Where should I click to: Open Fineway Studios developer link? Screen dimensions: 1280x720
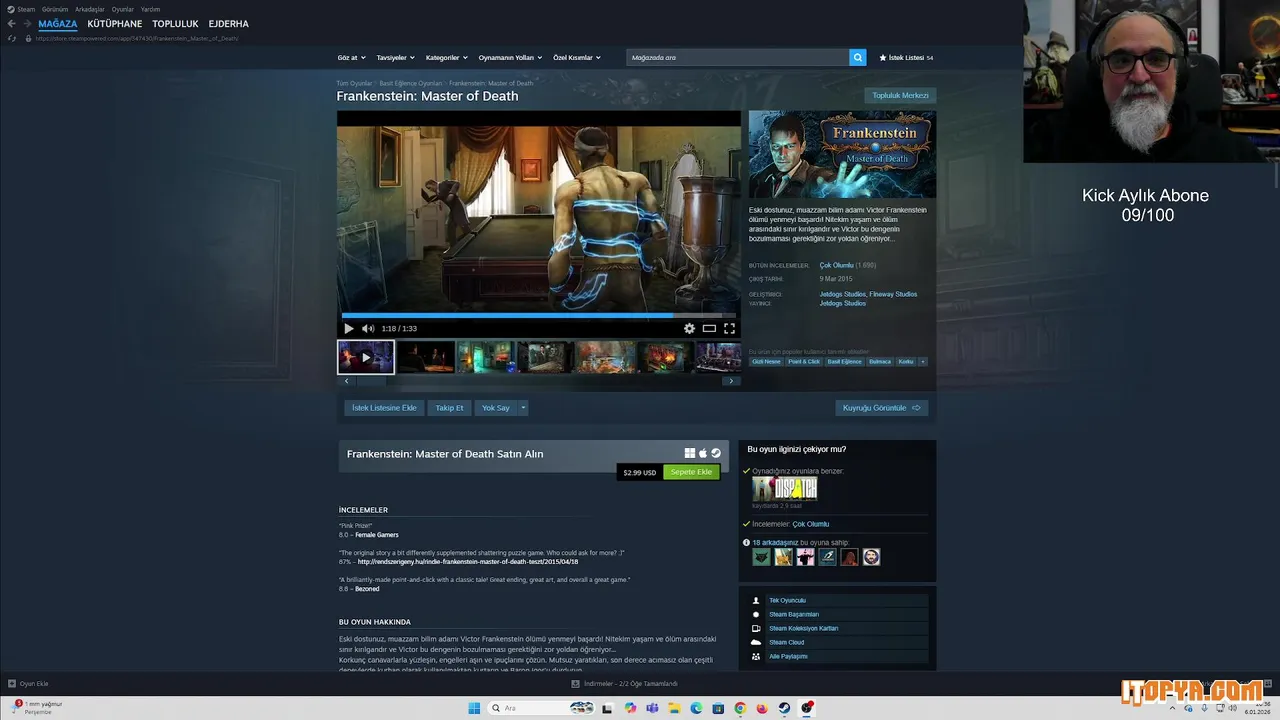coord(893,294)
